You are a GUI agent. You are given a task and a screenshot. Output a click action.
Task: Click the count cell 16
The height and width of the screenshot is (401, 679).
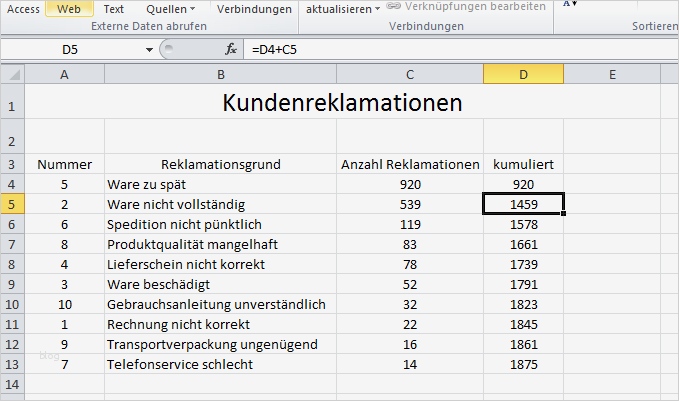(410, 344)
